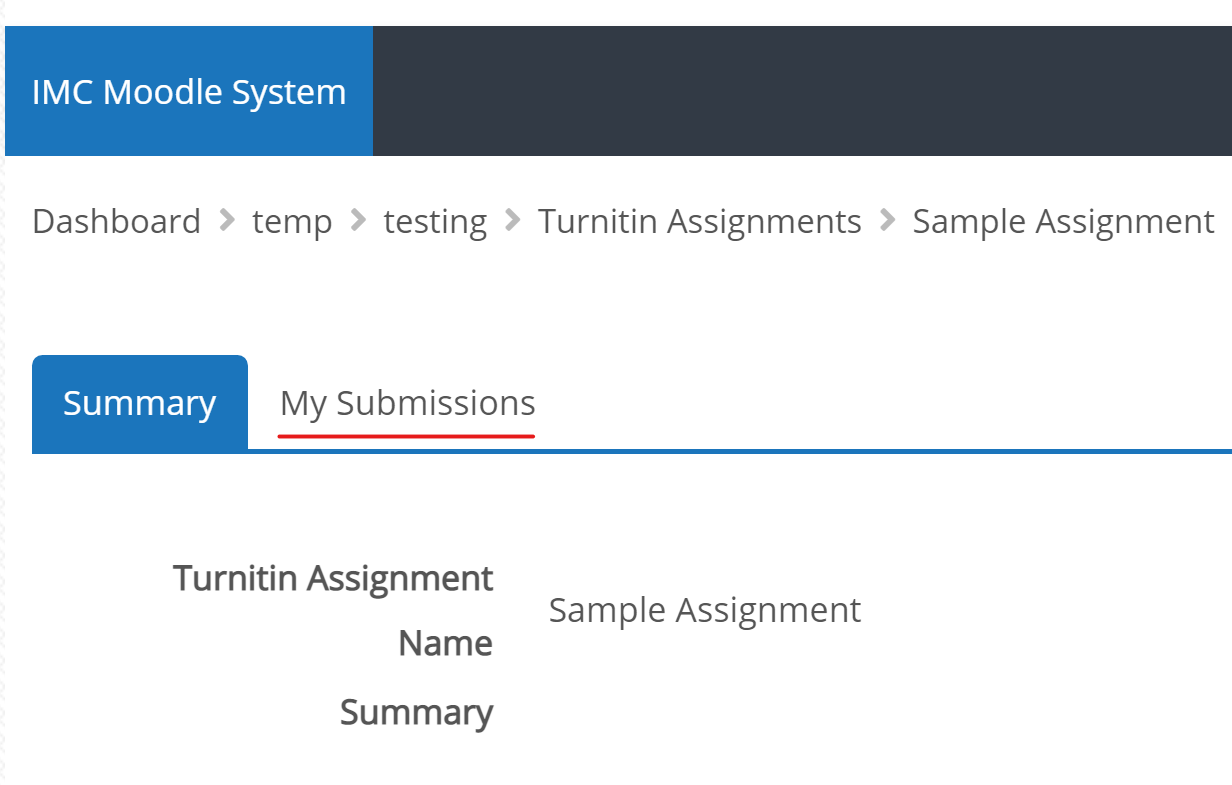Click the chevron separator after temp

[357, 221]
